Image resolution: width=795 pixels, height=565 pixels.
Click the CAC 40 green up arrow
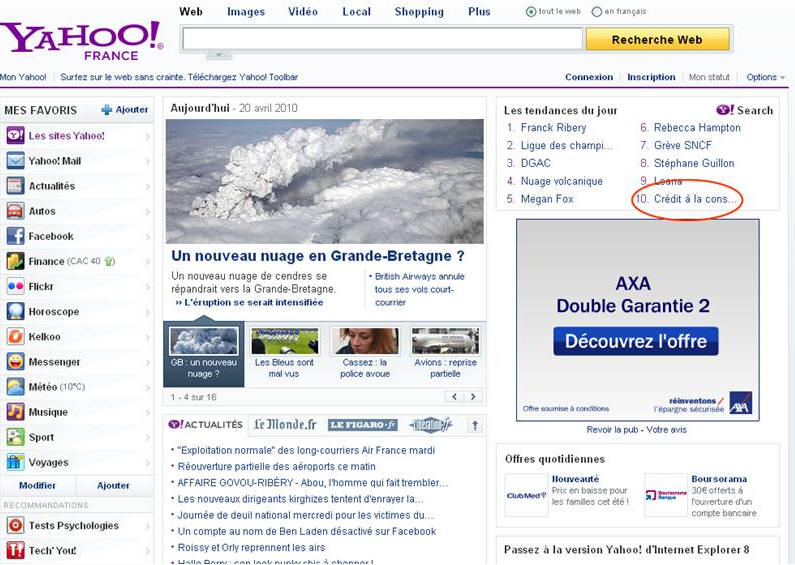click(x=109, y=262)
